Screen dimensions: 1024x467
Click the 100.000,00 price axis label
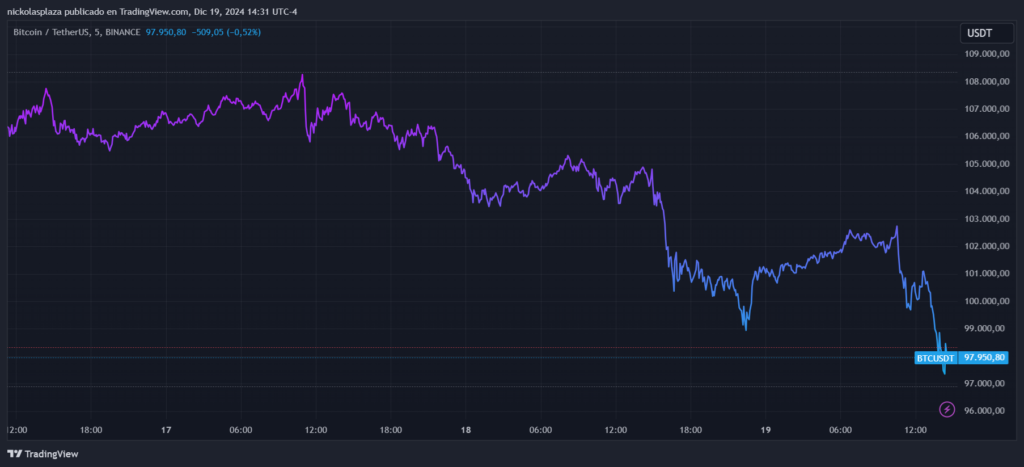coord(985,301)
